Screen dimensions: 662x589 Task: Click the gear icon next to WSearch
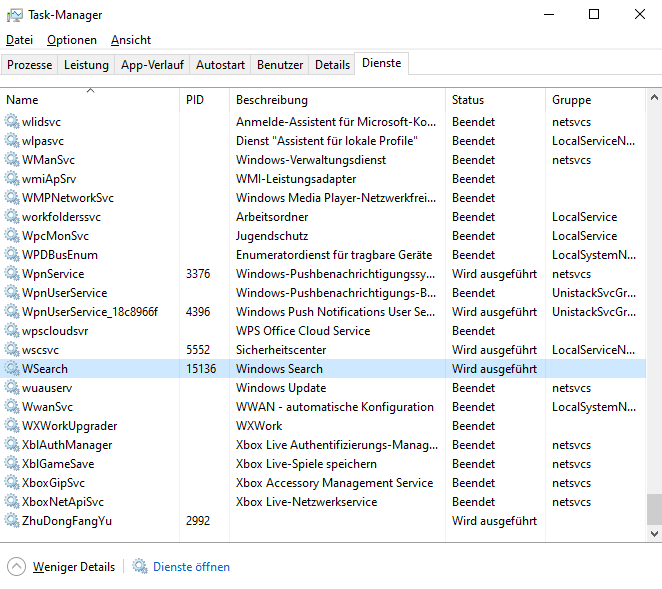point(12,369)
